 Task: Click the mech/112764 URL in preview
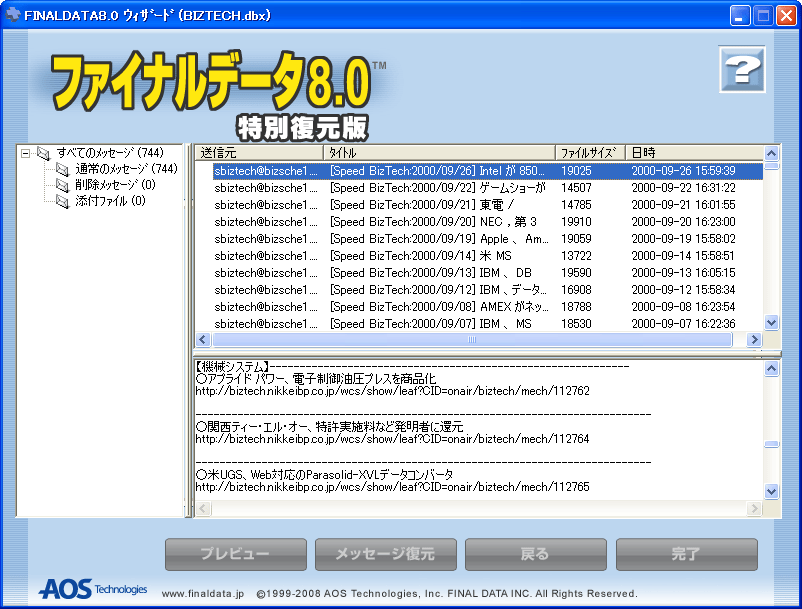click(x=392, y=439)
